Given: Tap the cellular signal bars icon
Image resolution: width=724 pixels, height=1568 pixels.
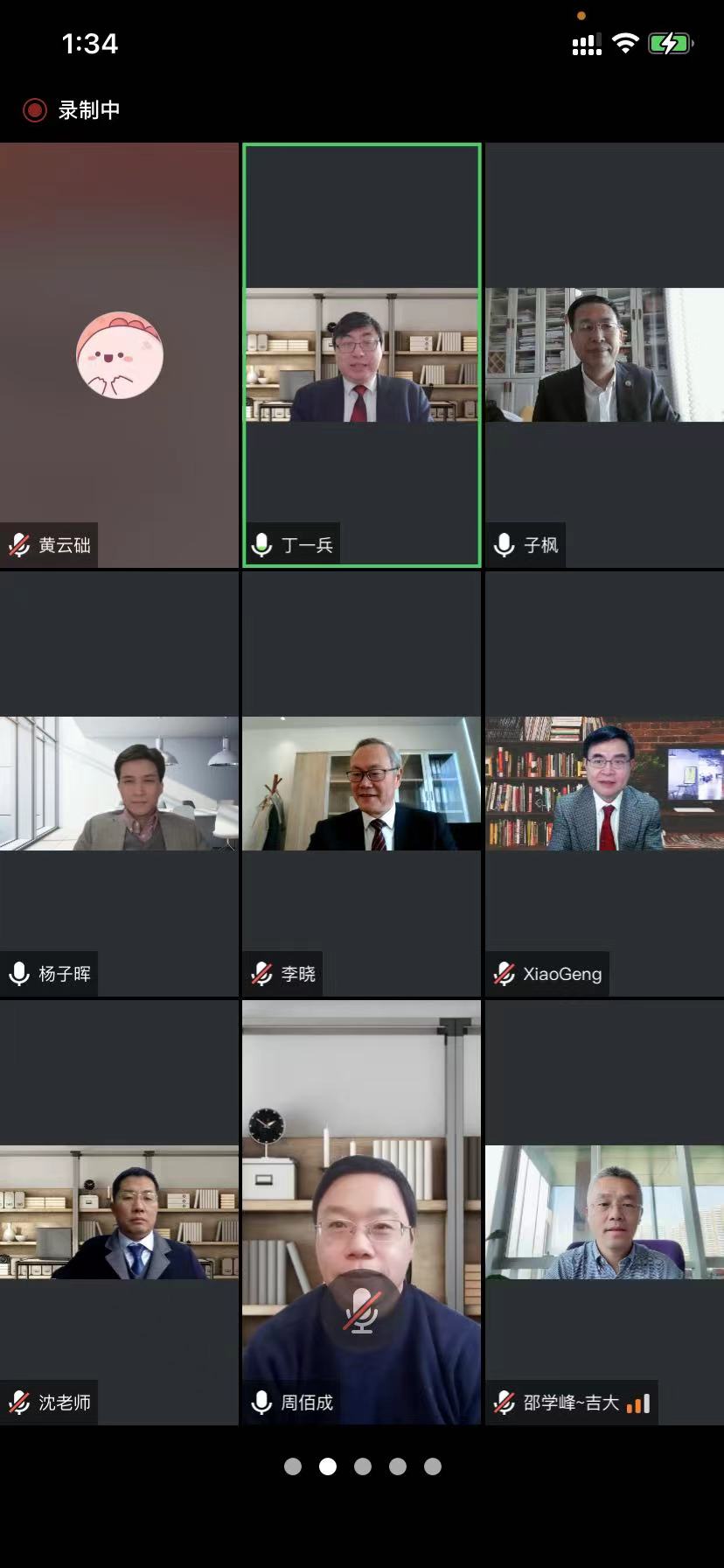Looking at the screenshot, I should [587, 45].
